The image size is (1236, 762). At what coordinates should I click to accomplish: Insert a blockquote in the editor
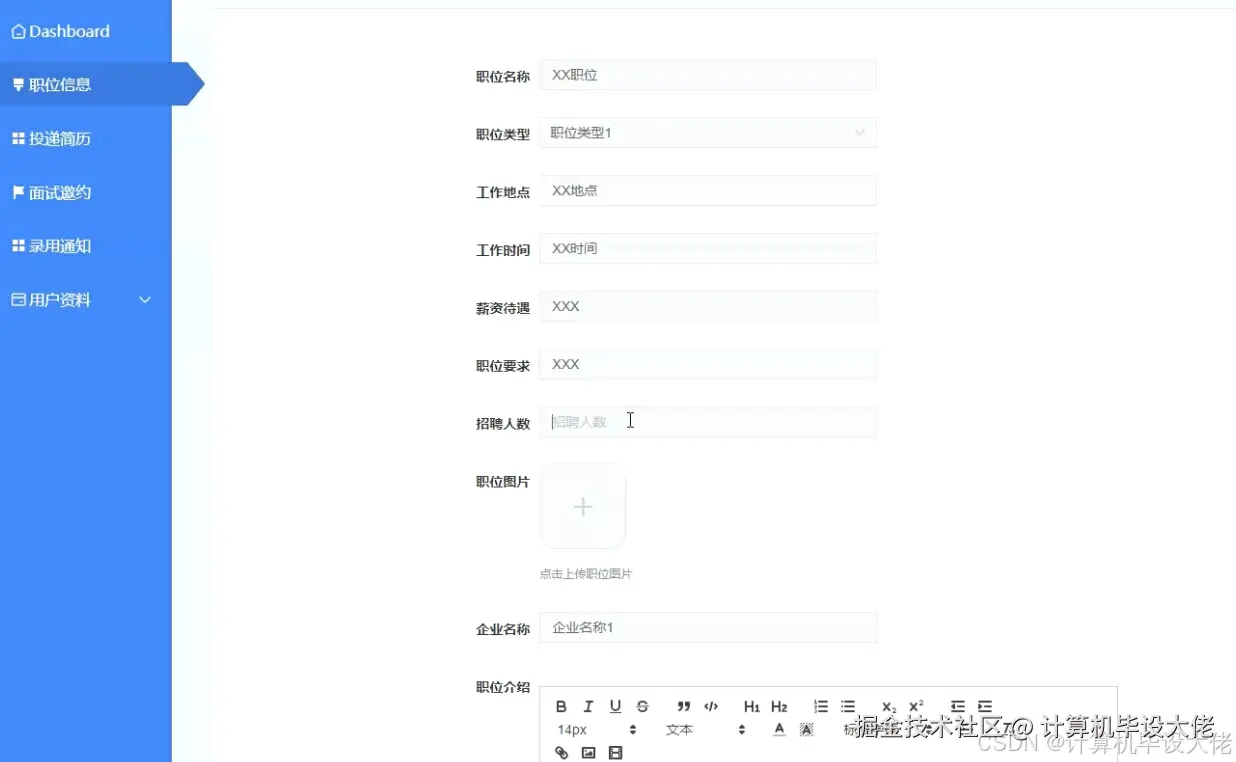point(683,706)
